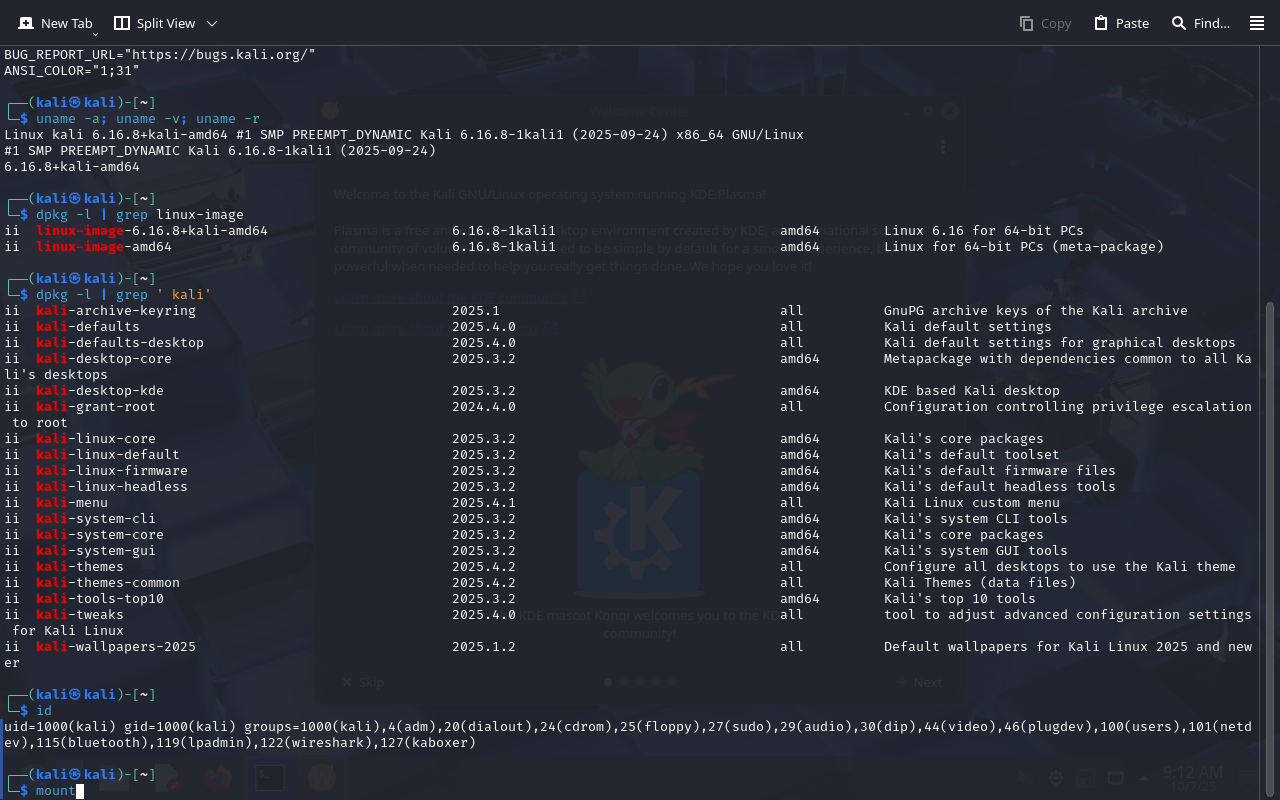Click the New Tab plus icon

point(26,23)
